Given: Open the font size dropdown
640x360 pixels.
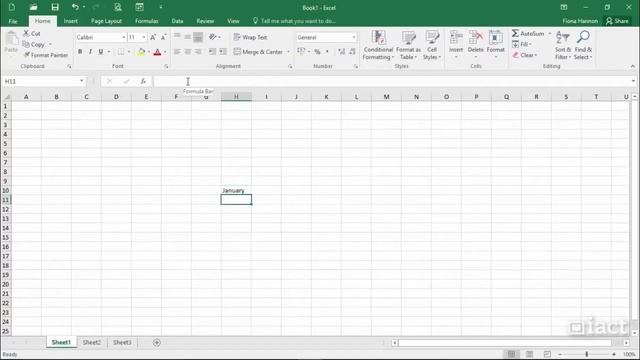Looking at the screenshot, I should [x=144, y=37].
